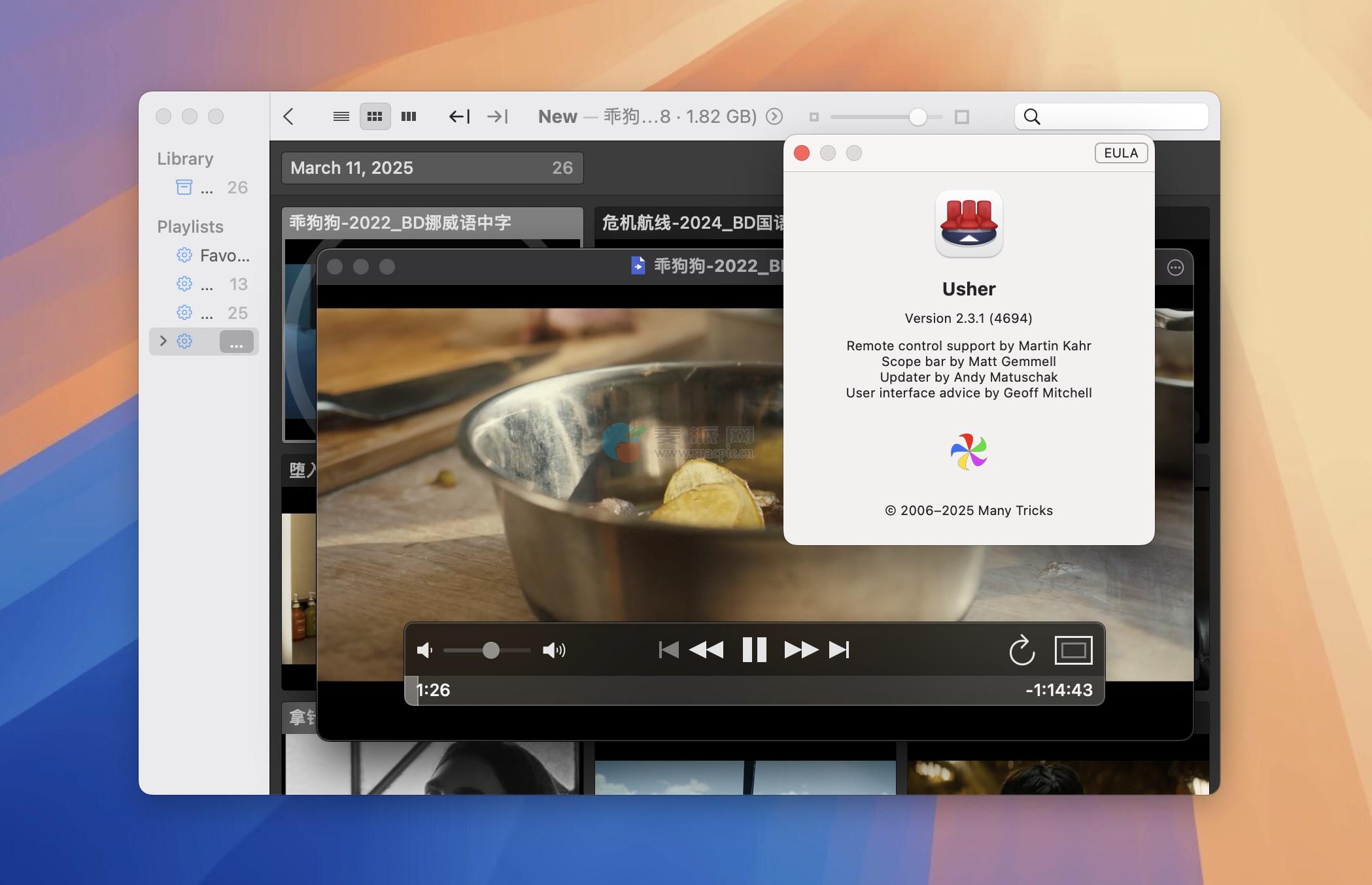
Task: Adjust the thumbnail size slider
Action: tap(918, 117)
